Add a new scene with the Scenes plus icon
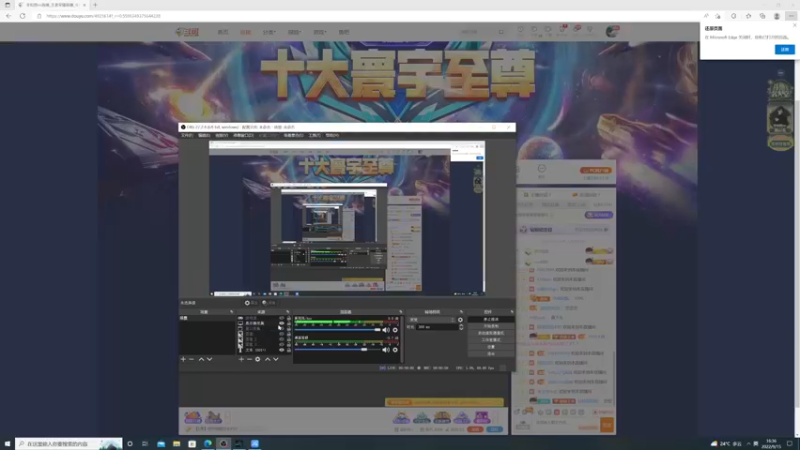 [x=183, y=359]
